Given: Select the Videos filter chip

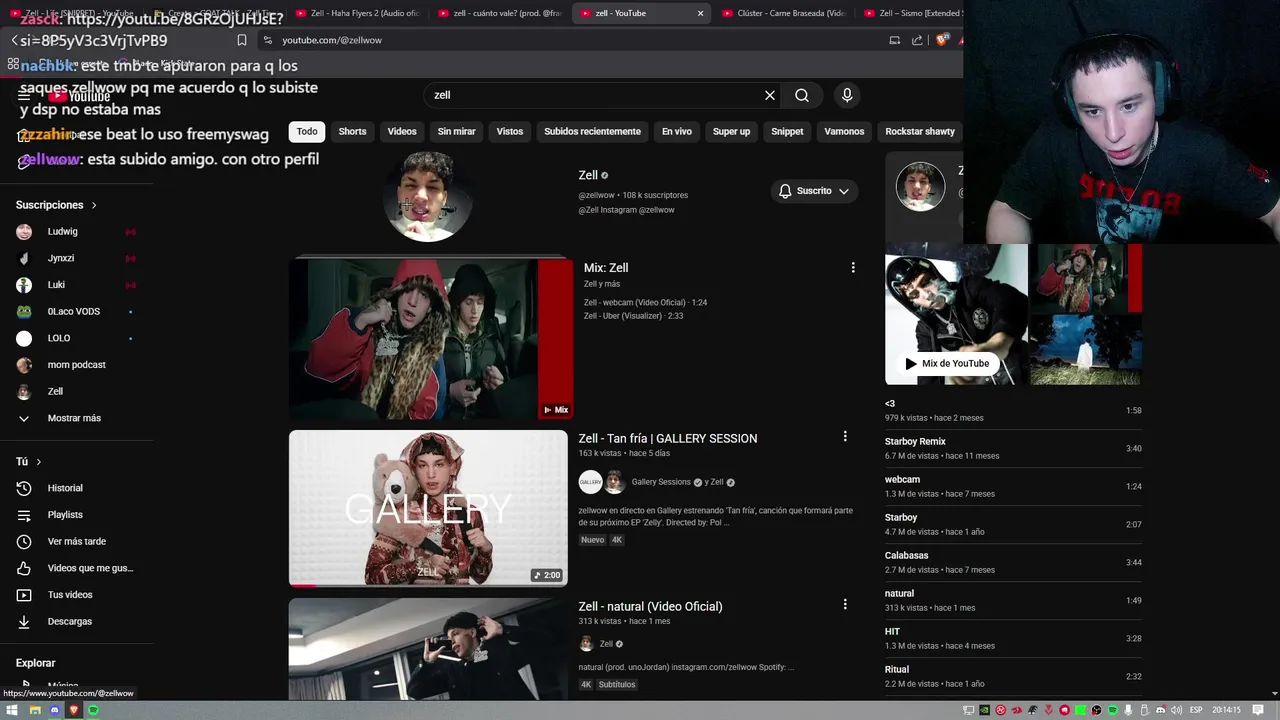Looking at the screenshot, I should tap(402, 131).
